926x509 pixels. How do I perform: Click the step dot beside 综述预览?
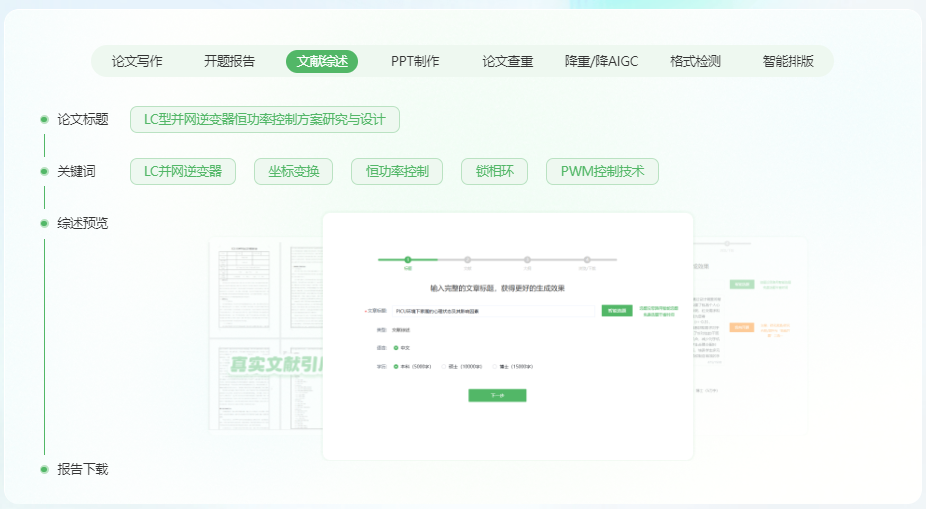(44, 223)
